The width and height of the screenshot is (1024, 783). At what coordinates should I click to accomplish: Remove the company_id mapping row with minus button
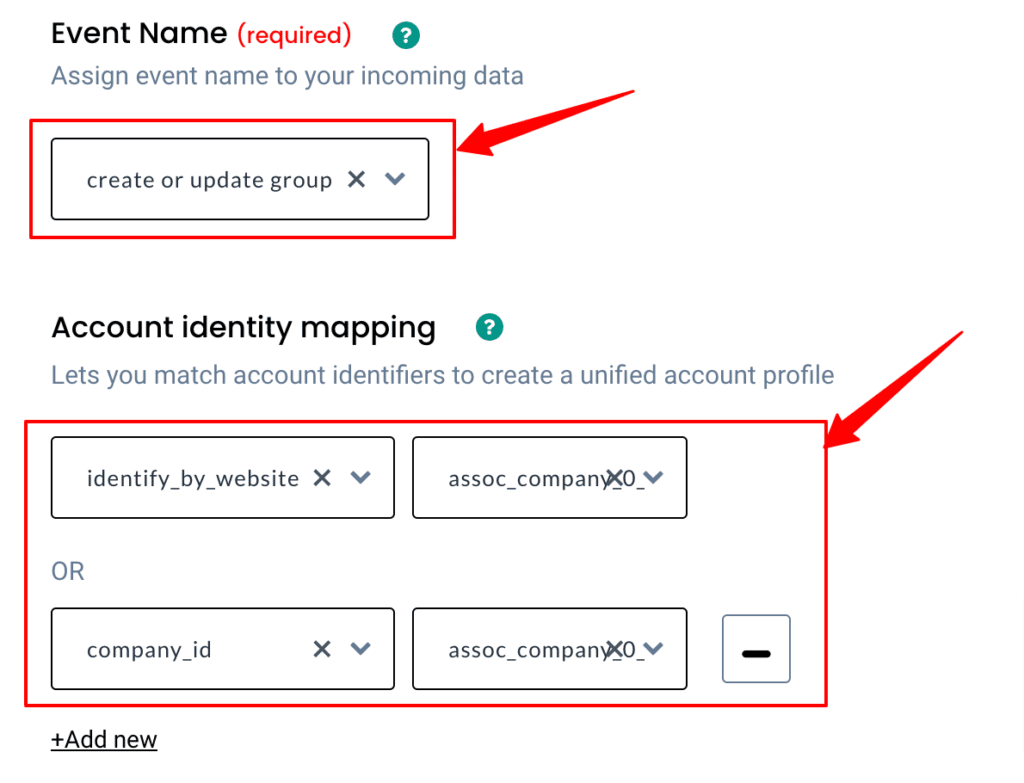pyautogui.click(x=756, y=648)
